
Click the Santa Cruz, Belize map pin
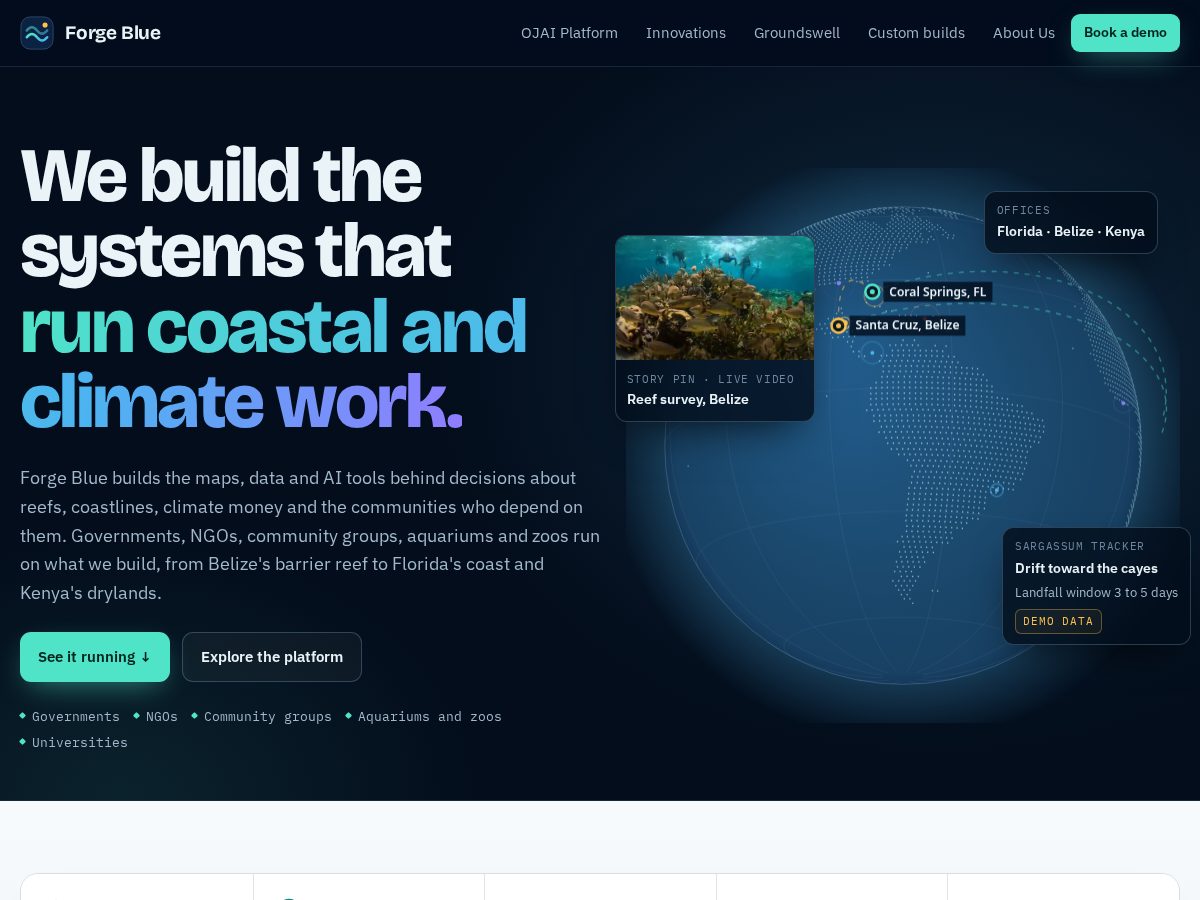[x=838, y=325]
